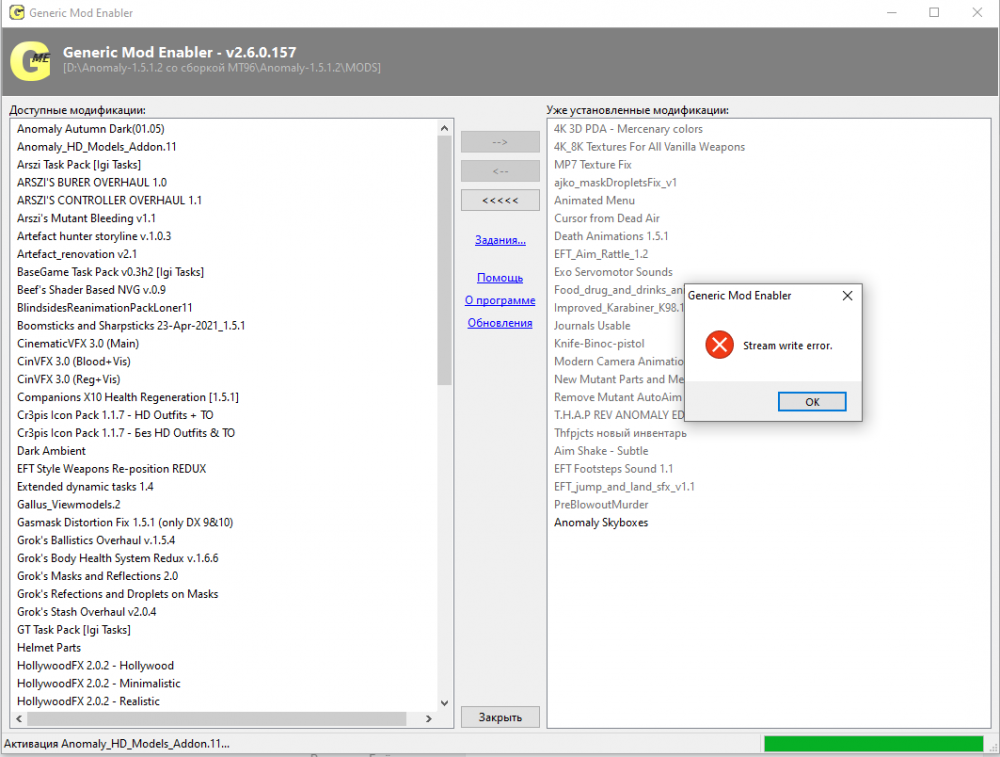Select CinVFX 3.0 (Reg+Vis)
Viewport: 1000px width, 757px height.
coord(69,379)
